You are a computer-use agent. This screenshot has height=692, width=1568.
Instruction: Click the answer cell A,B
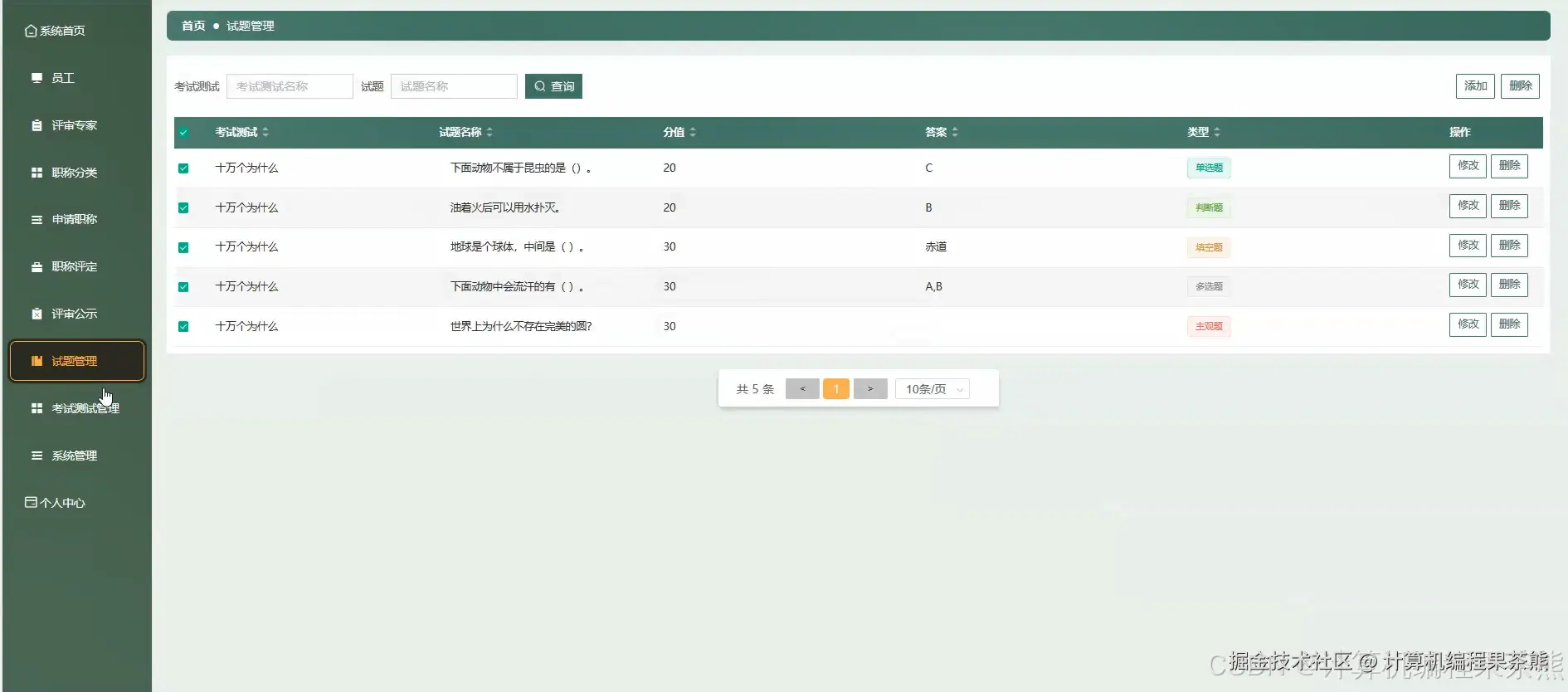[933, 287]
